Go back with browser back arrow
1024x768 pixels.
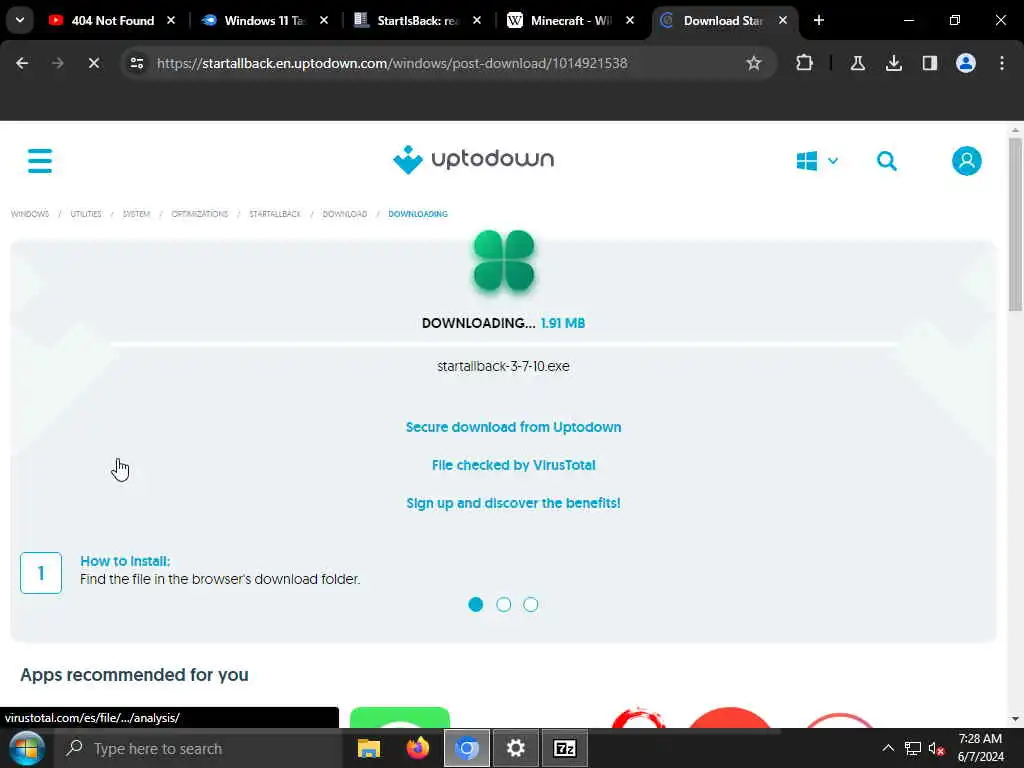pyautogui.click(x=22, y=63)
